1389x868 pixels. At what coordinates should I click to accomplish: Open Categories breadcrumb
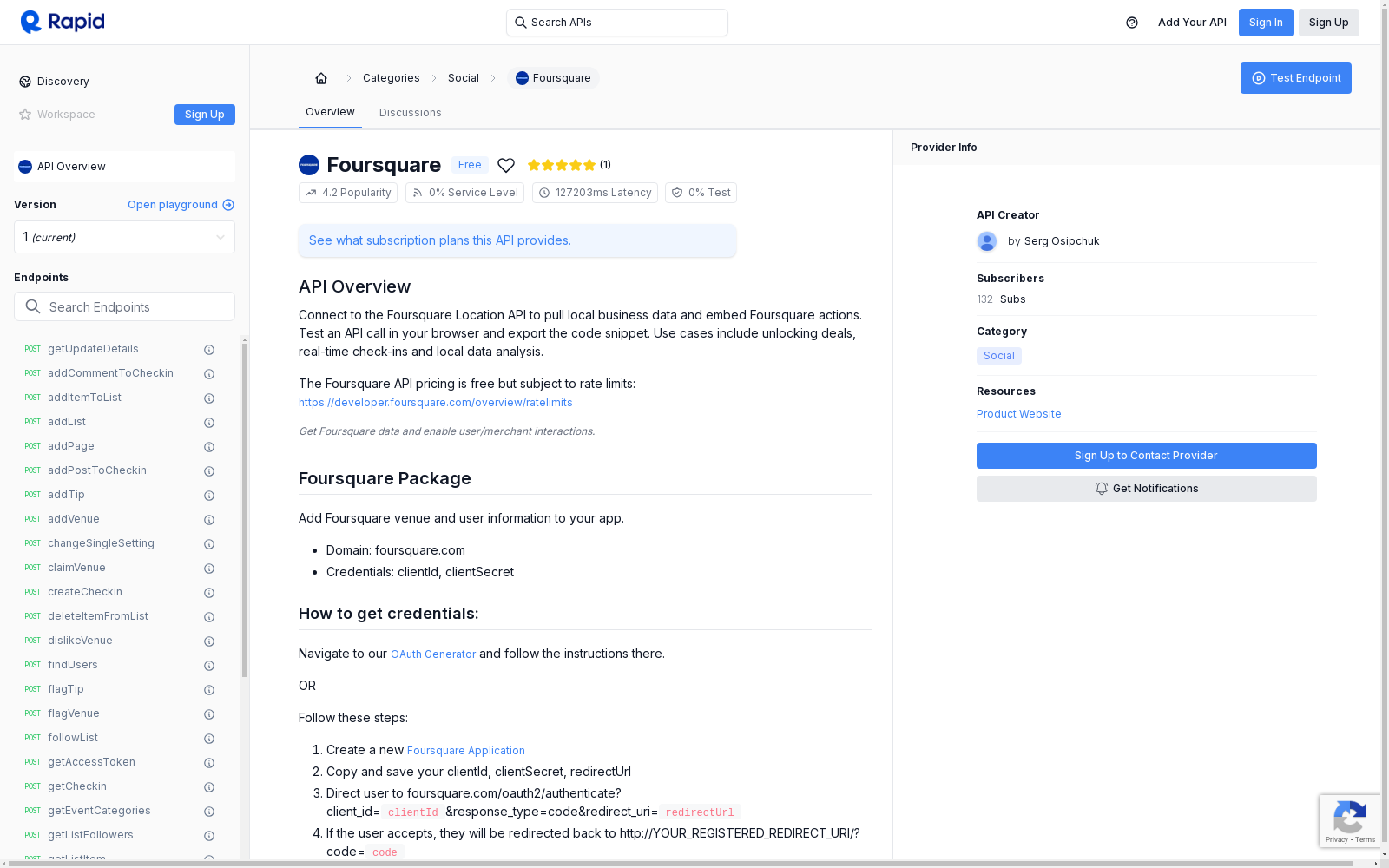[392, 78]
